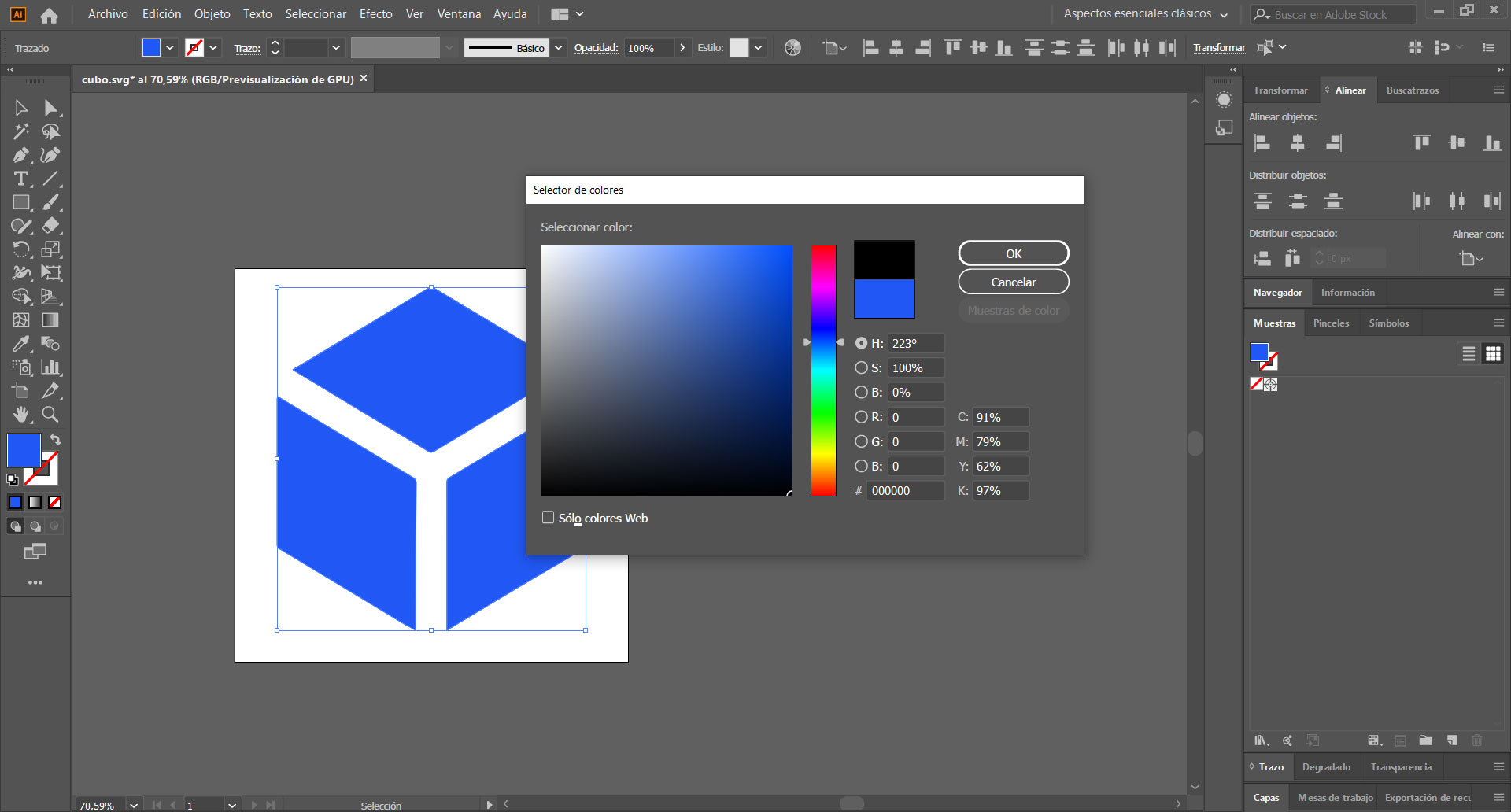Select the S radio button in color picker
Screen dimensions: 1511x812
click(x=862, y=367)
